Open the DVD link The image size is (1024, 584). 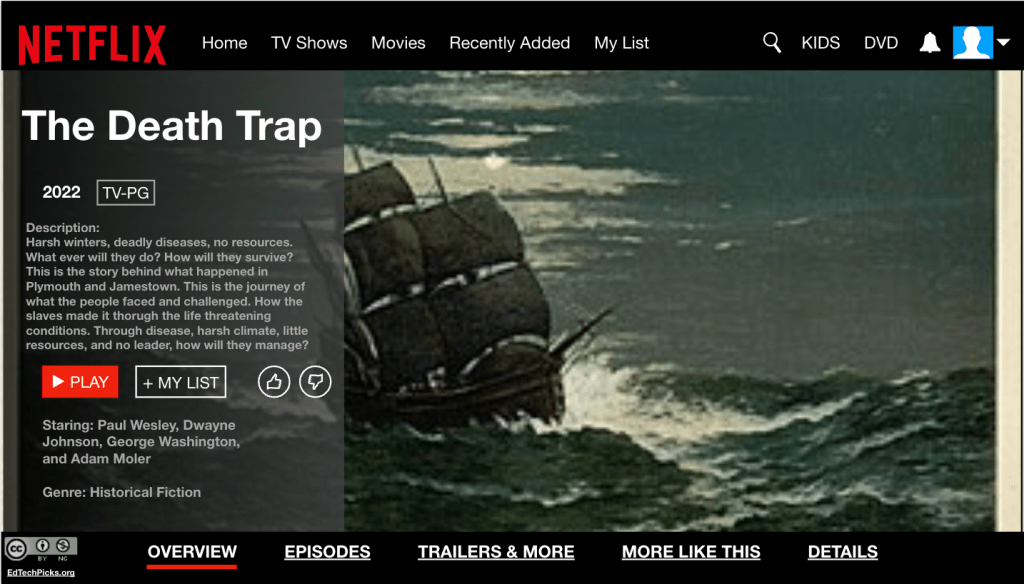[x=881, y=43]
